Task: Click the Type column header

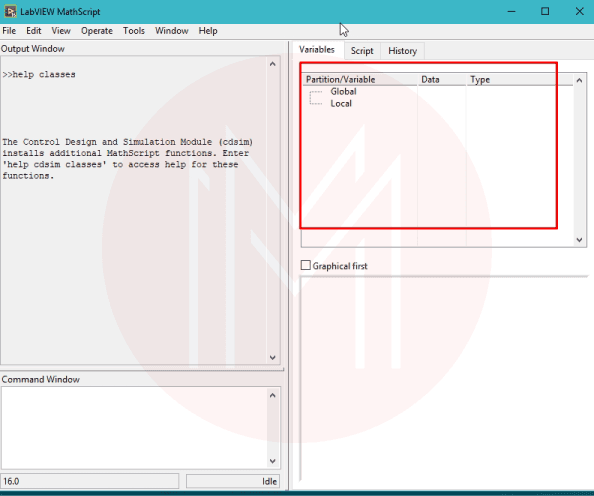Action: click(520, 80)
